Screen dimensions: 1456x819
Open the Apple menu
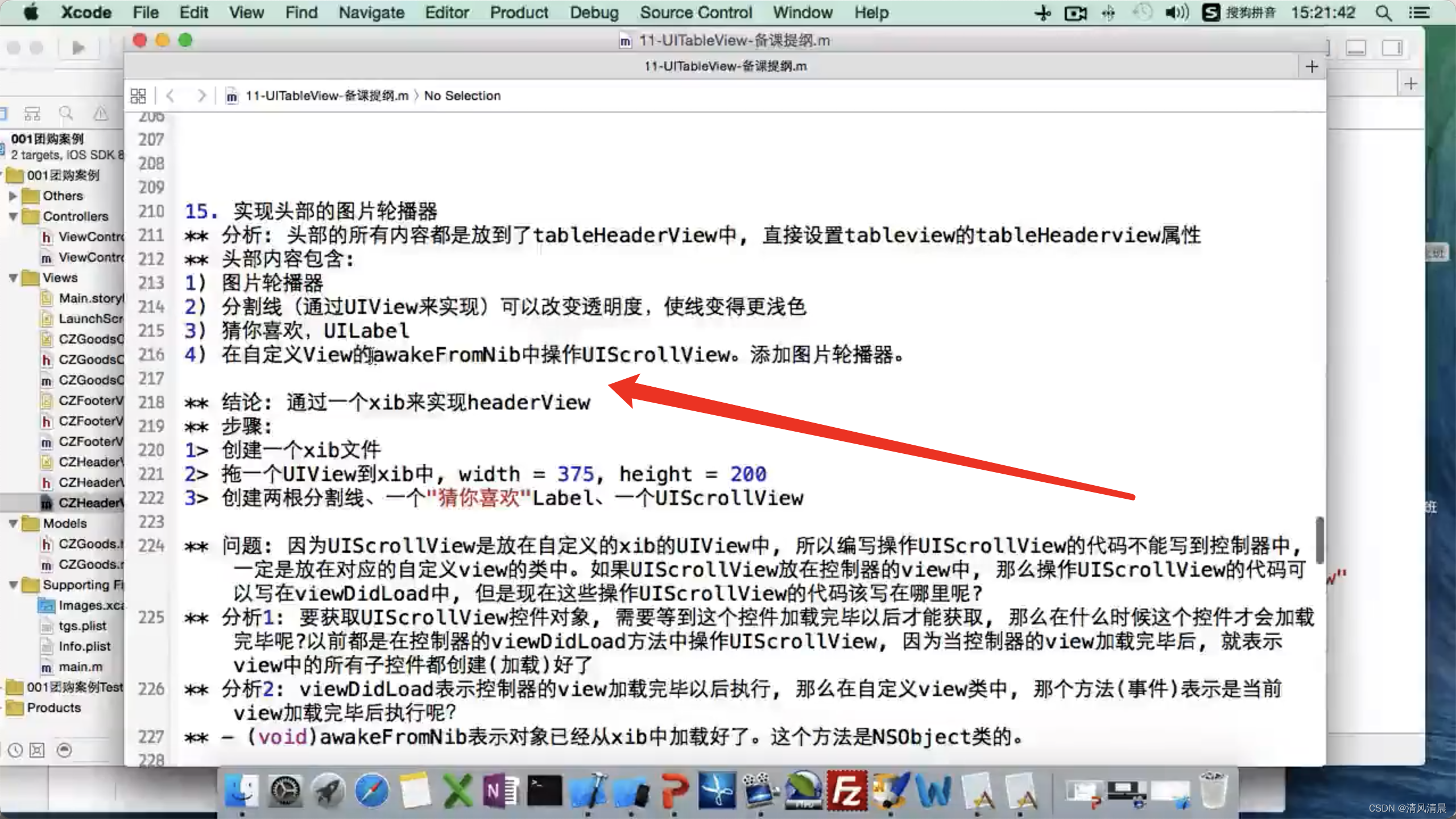point(31,13)
